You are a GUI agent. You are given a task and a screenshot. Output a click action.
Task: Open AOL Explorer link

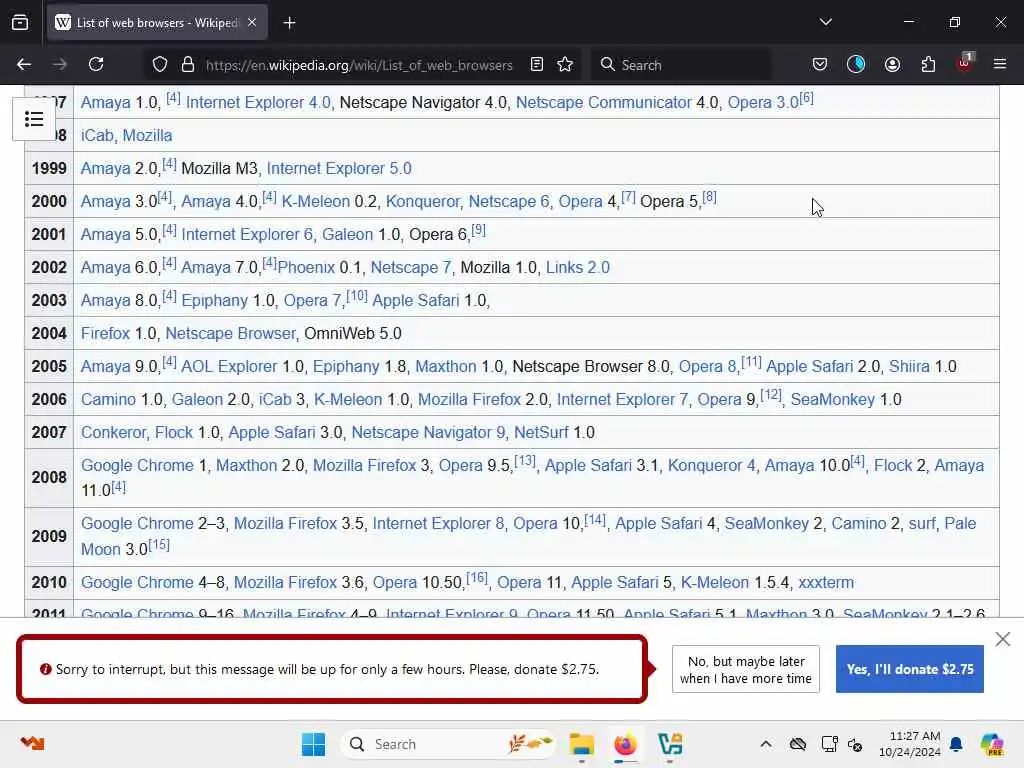pos(229,366)
